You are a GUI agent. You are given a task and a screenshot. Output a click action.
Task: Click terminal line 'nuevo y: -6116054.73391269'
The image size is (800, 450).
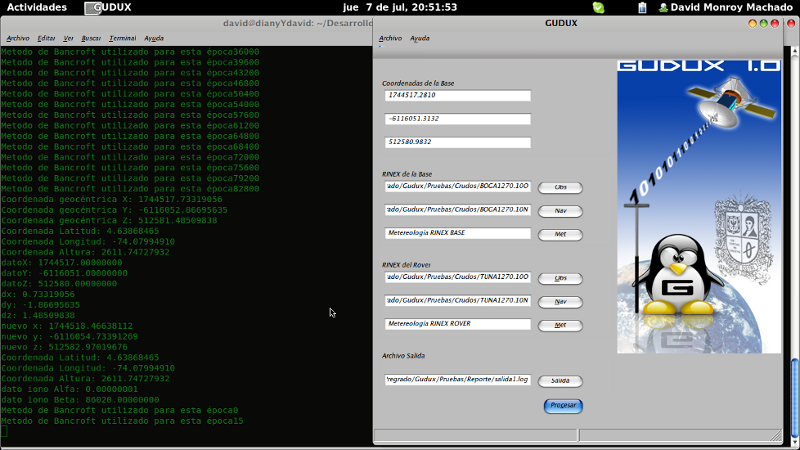click(x=69, y=337)
